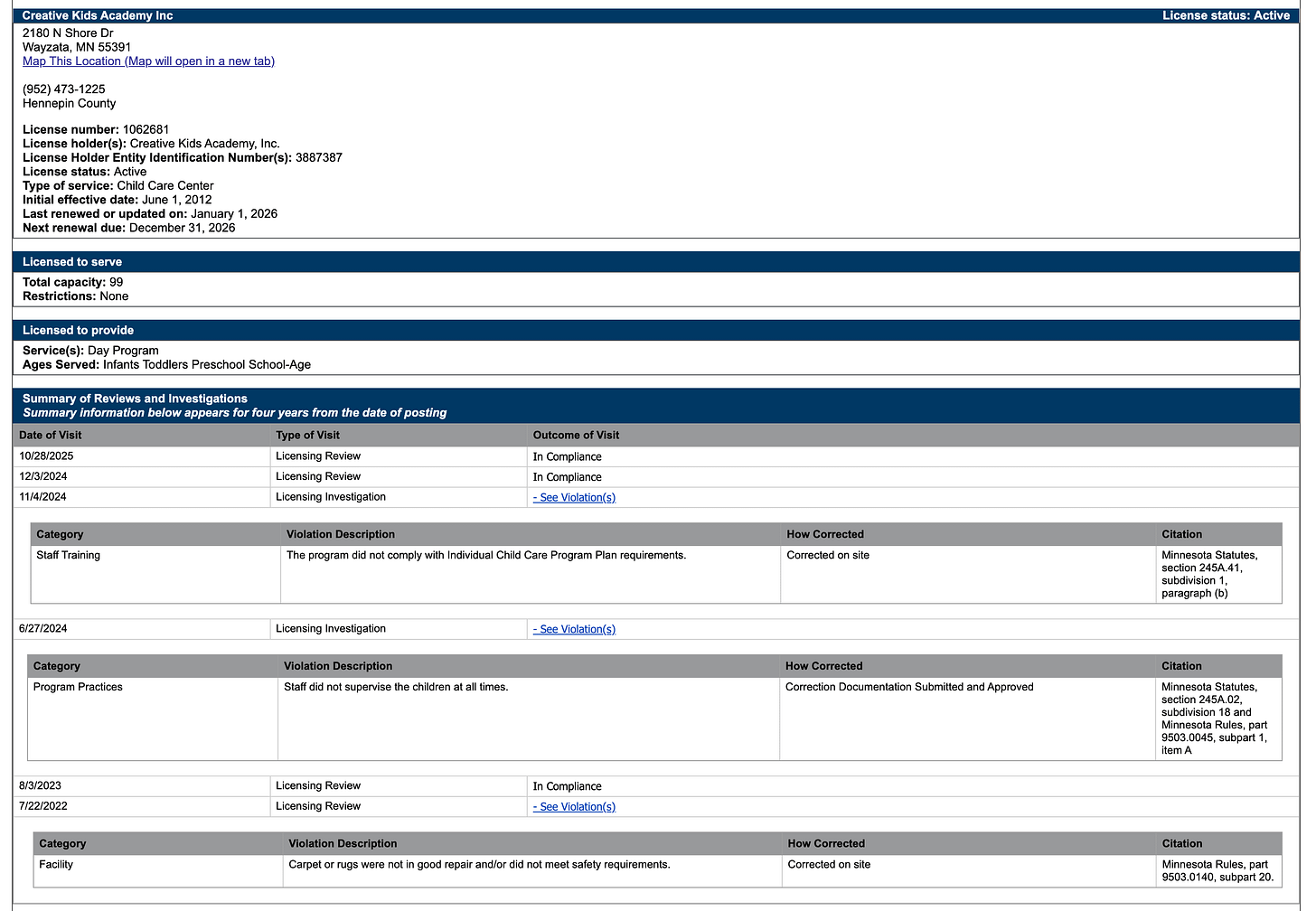Click the License number 1062681 line
1316x911 pixels.
[96, 129]
